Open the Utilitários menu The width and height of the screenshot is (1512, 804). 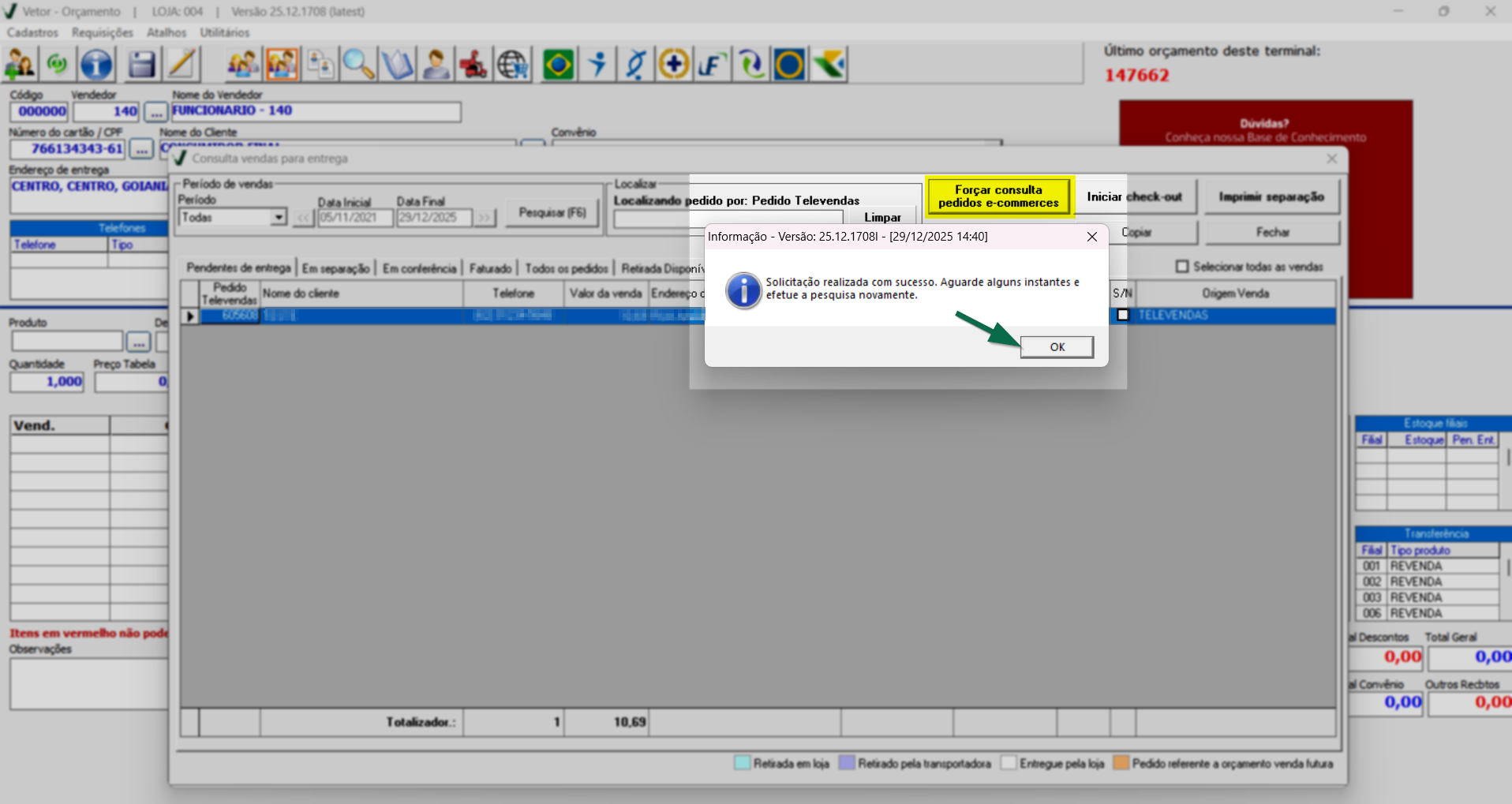pyautogui.click(x=225, y=32)
